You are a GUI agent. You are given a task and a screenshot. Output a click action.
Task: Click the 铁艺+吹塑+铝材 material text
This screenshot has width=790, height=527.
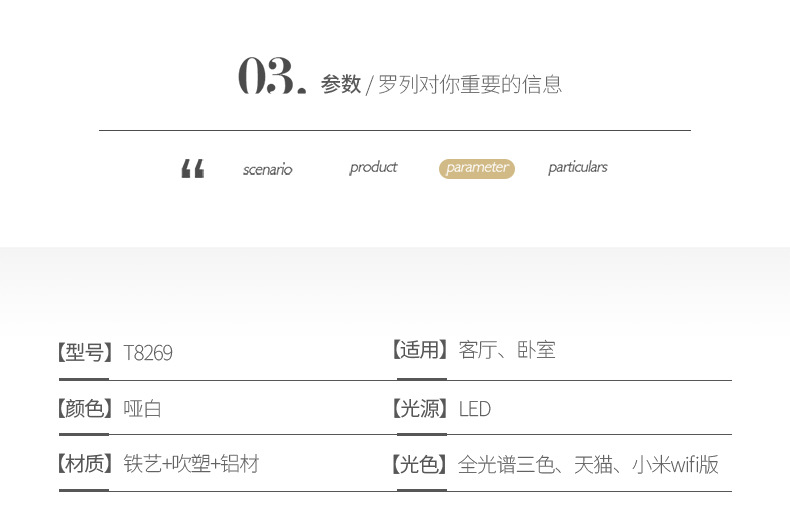coord(191,464)
